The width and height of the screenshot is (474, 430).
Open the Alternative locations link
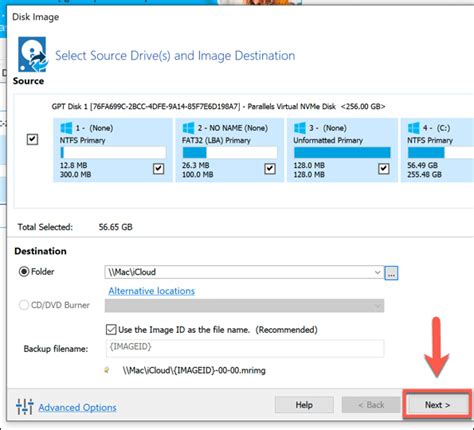click(152, 291)
